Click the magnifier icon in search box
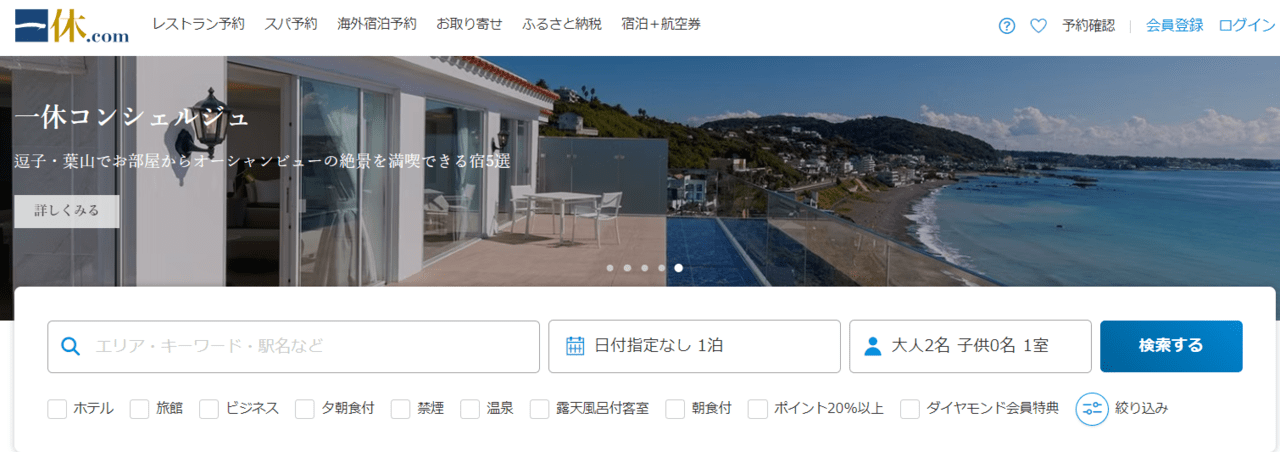 coord(70,346)
